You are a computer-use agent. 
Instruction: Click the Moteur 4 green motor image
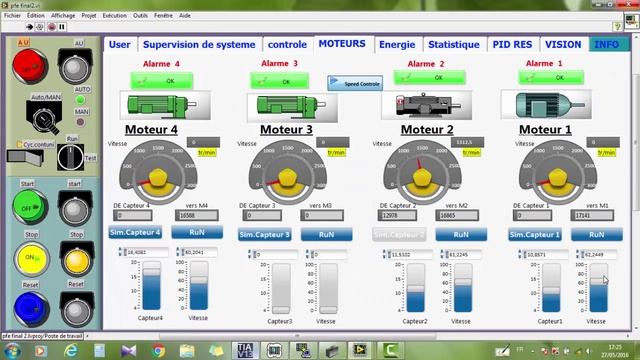click(165, 105)
